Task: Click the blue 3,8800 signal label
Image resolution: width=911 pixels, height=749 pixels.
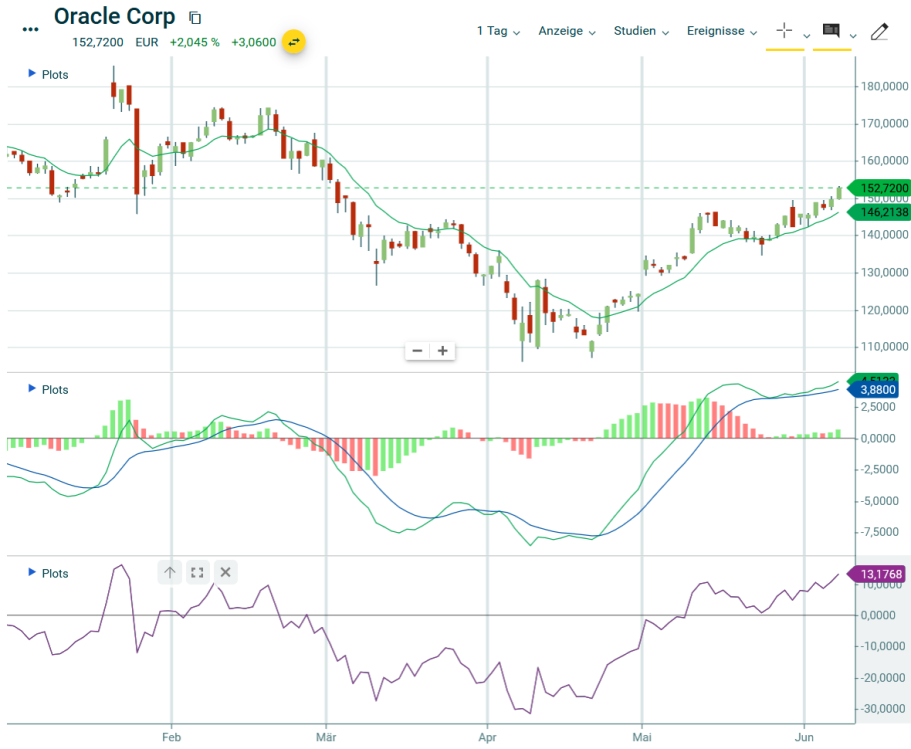Action: pos(873,390)
